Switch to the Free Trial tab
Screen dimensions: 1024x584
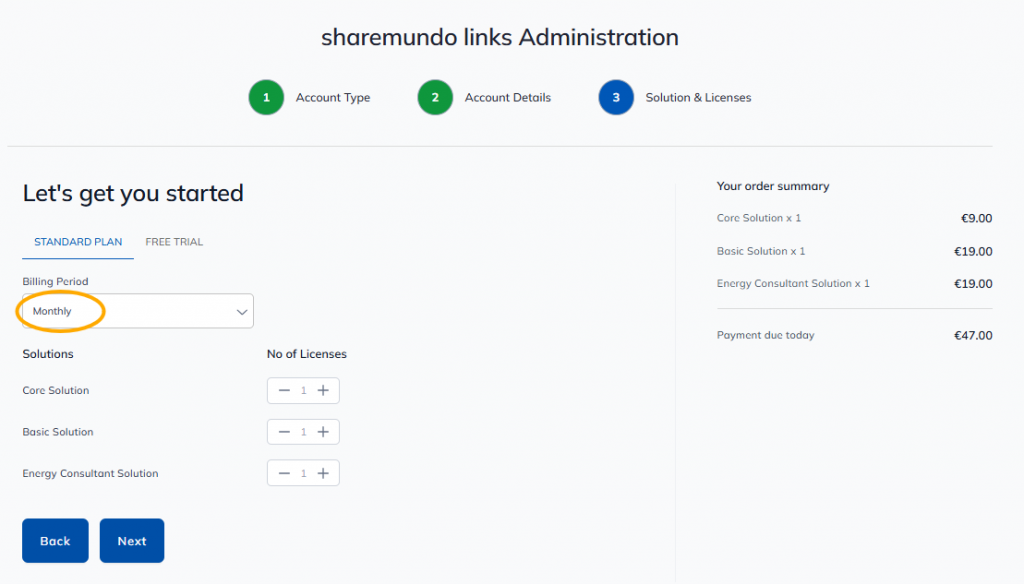174,242
